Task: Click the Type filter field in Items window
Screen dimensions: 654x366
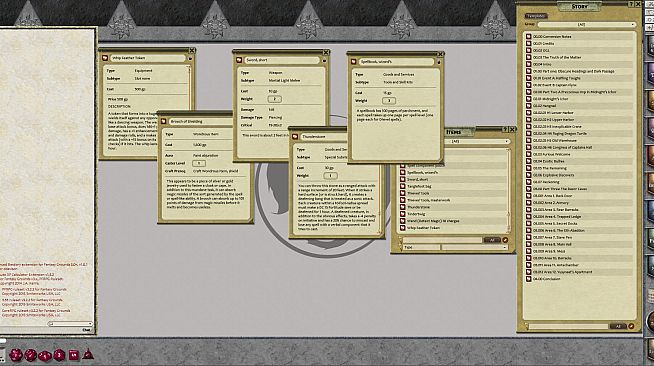Action: [421, 248]
